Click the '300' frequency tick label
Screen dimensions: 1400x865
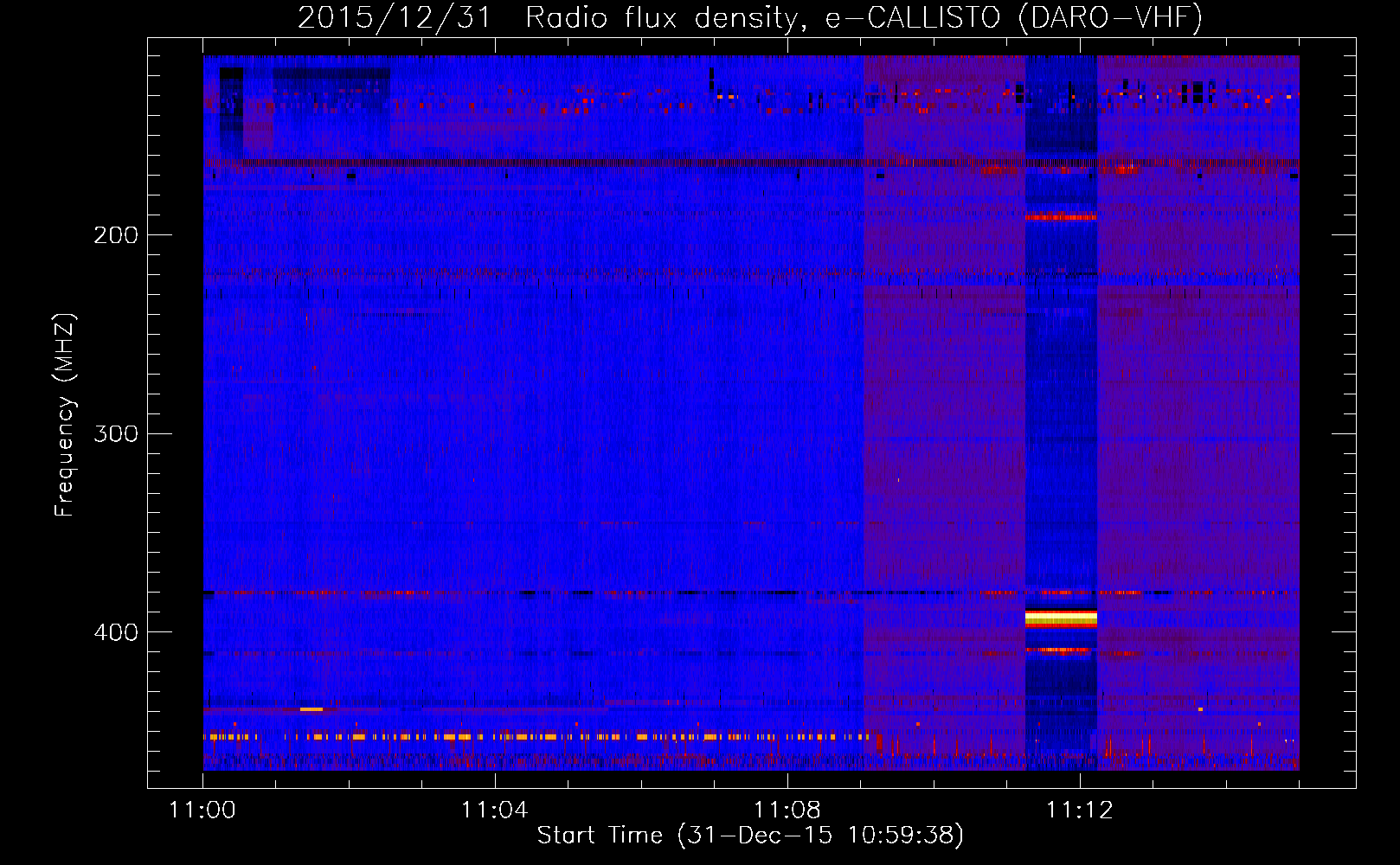point(116,433)
